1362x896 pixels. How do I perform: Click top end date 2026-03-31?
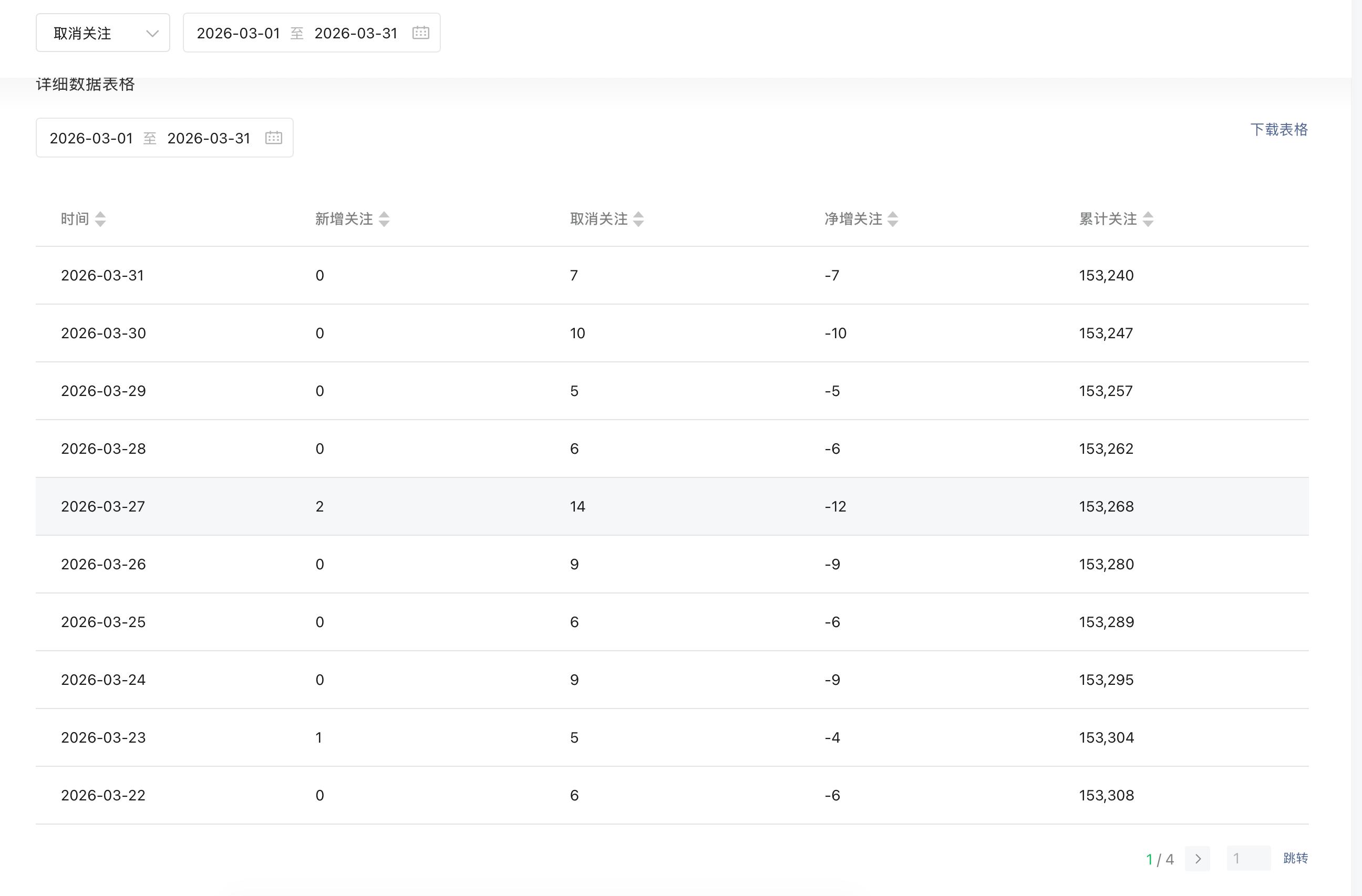[x=355, y=33]
